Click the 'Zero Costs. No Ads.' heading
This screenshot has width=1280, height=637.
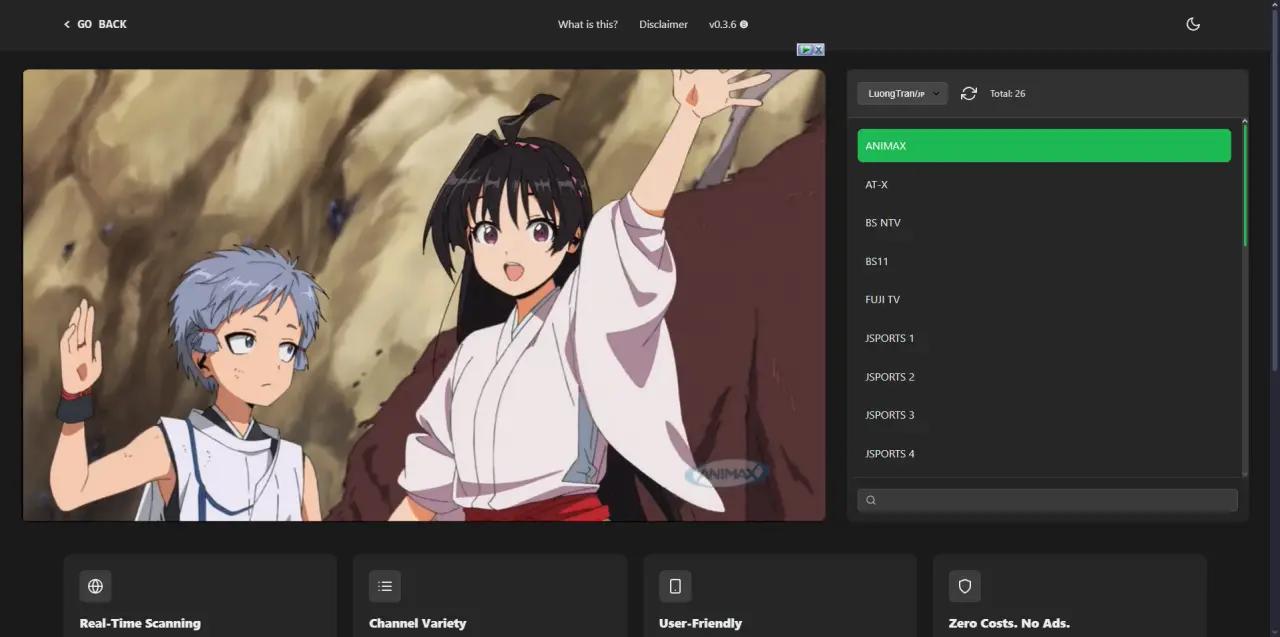coord(1009,623)
